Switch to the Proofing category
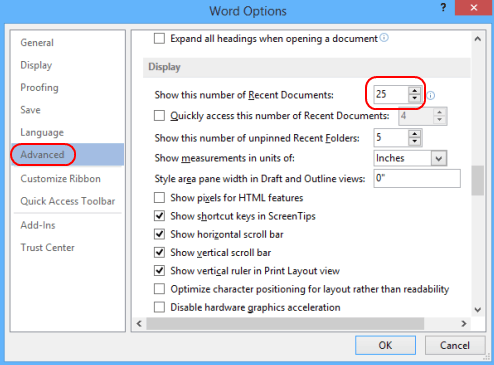The height and width of the screenshot is (365, 494). [x=68, y=87]
